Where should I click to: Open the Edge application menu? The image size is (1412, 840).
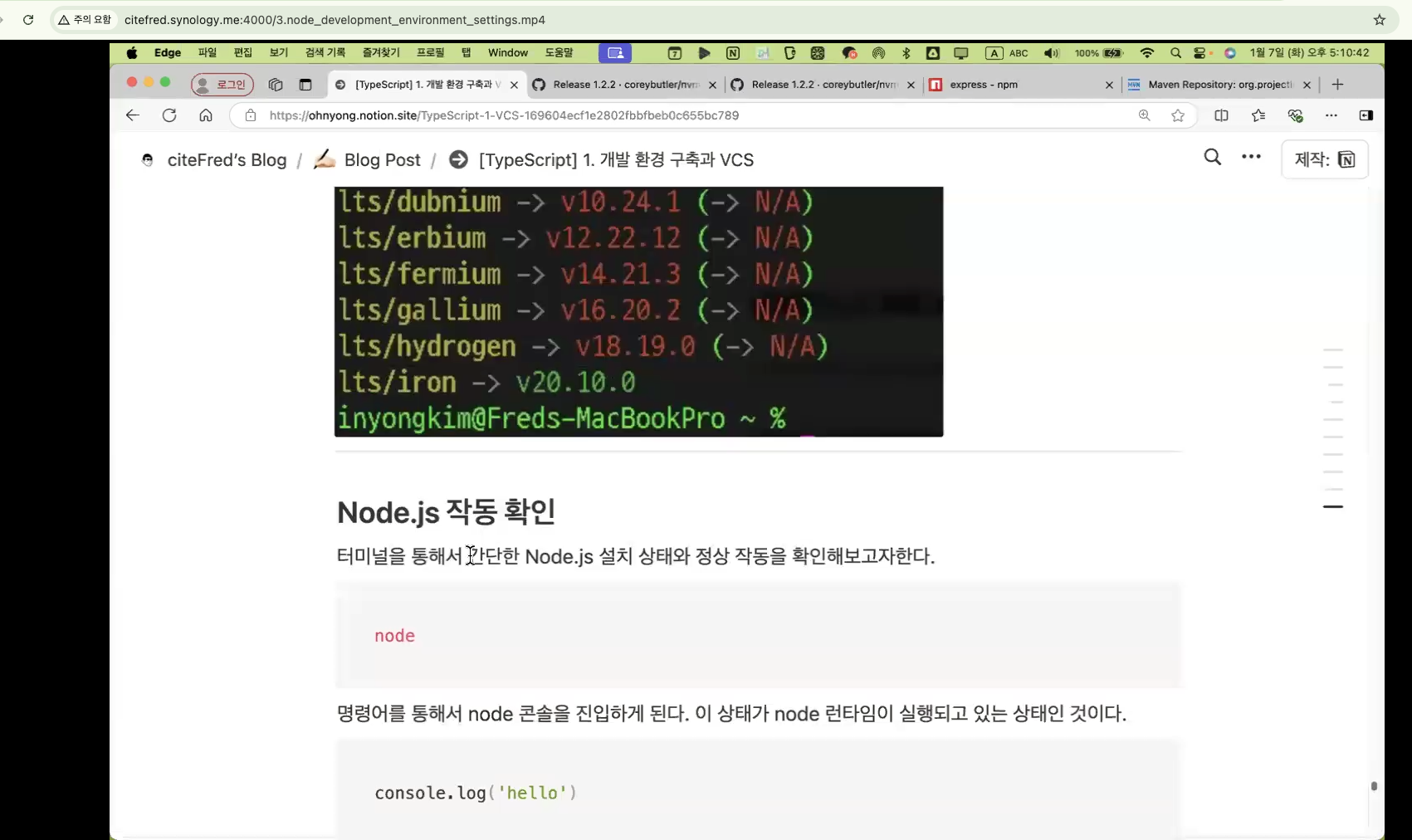(168, 53)
